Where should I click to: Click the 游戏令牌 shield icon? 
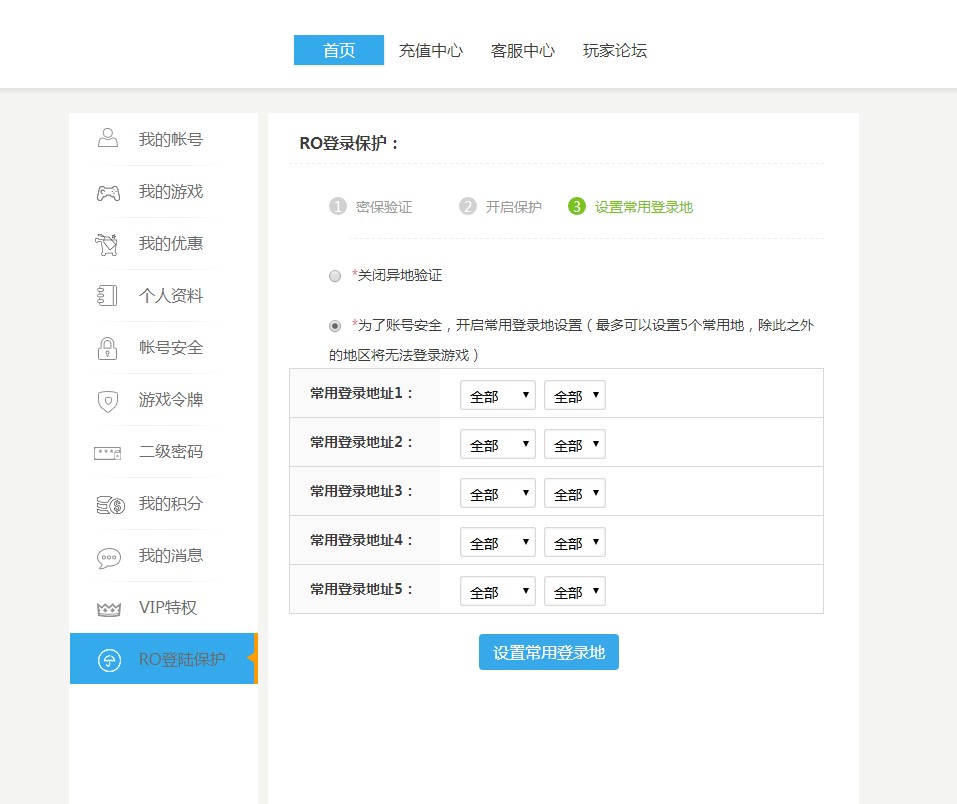(108, 400)
